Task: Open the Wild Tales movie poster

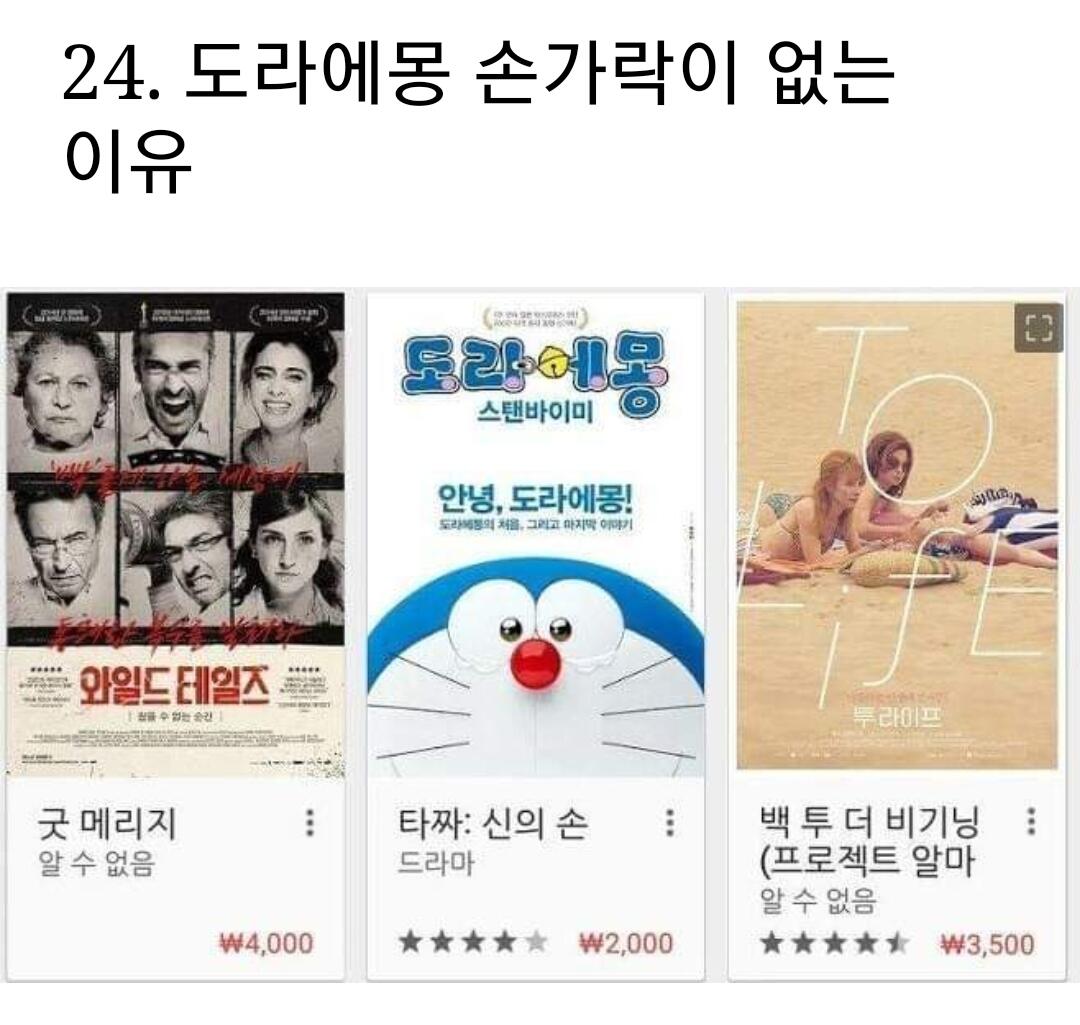Action: pos(176,535)
